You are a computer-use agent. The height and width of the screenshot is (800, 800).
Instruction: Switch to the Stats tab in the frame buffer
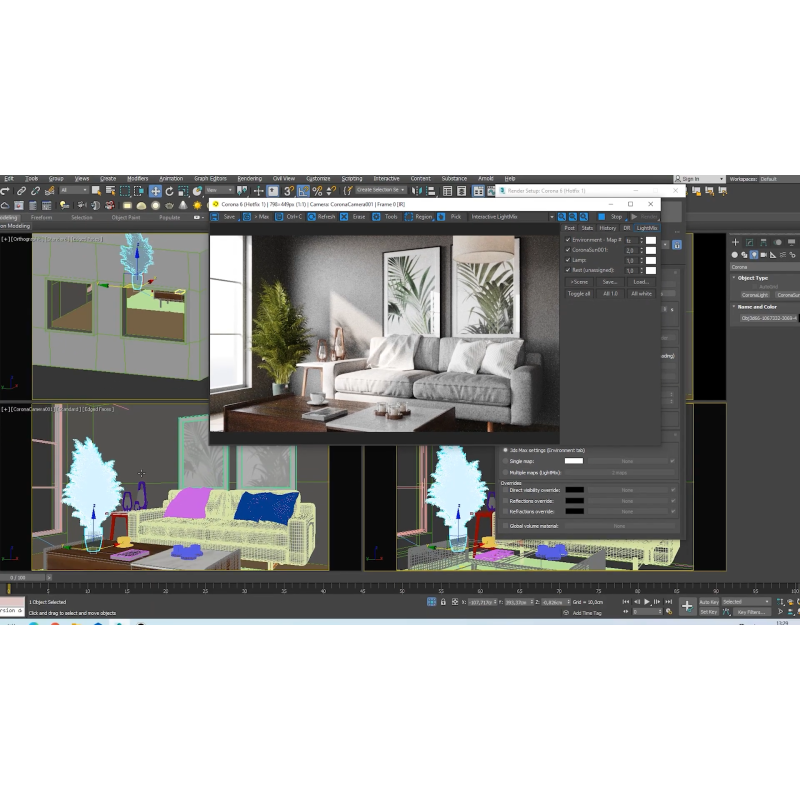[587, 228]
